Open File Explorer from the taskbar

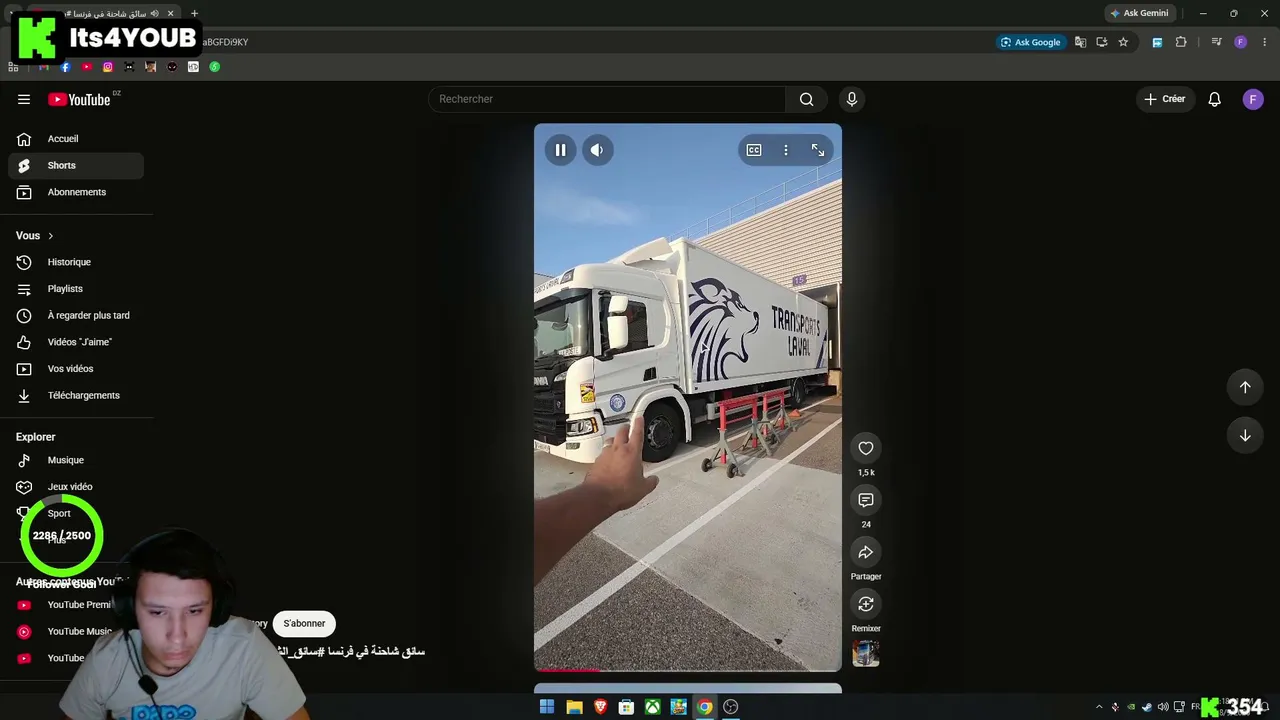click(574, 707)
